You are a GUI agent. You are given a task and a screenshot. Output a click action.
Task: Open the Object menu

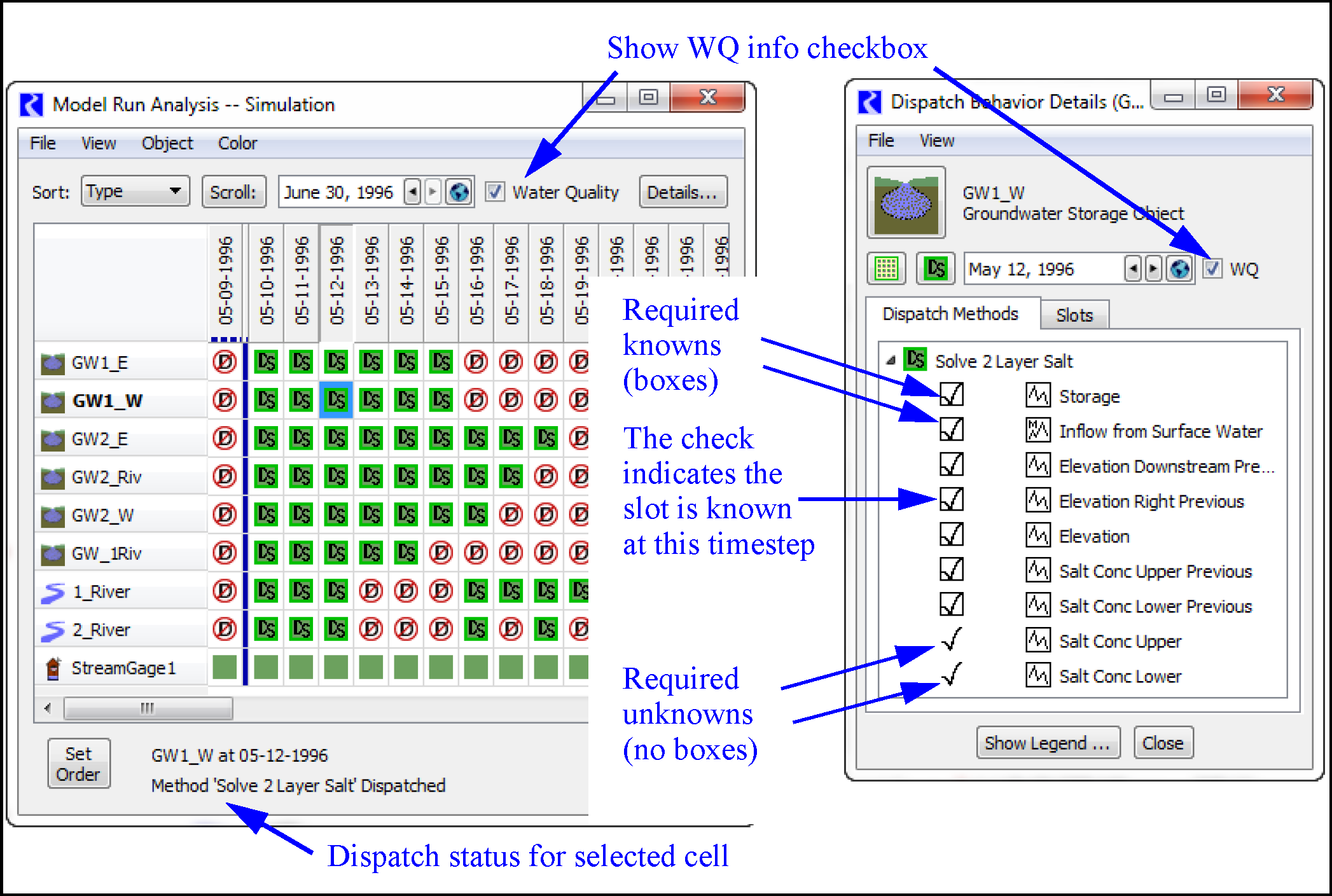click(167, 143)
